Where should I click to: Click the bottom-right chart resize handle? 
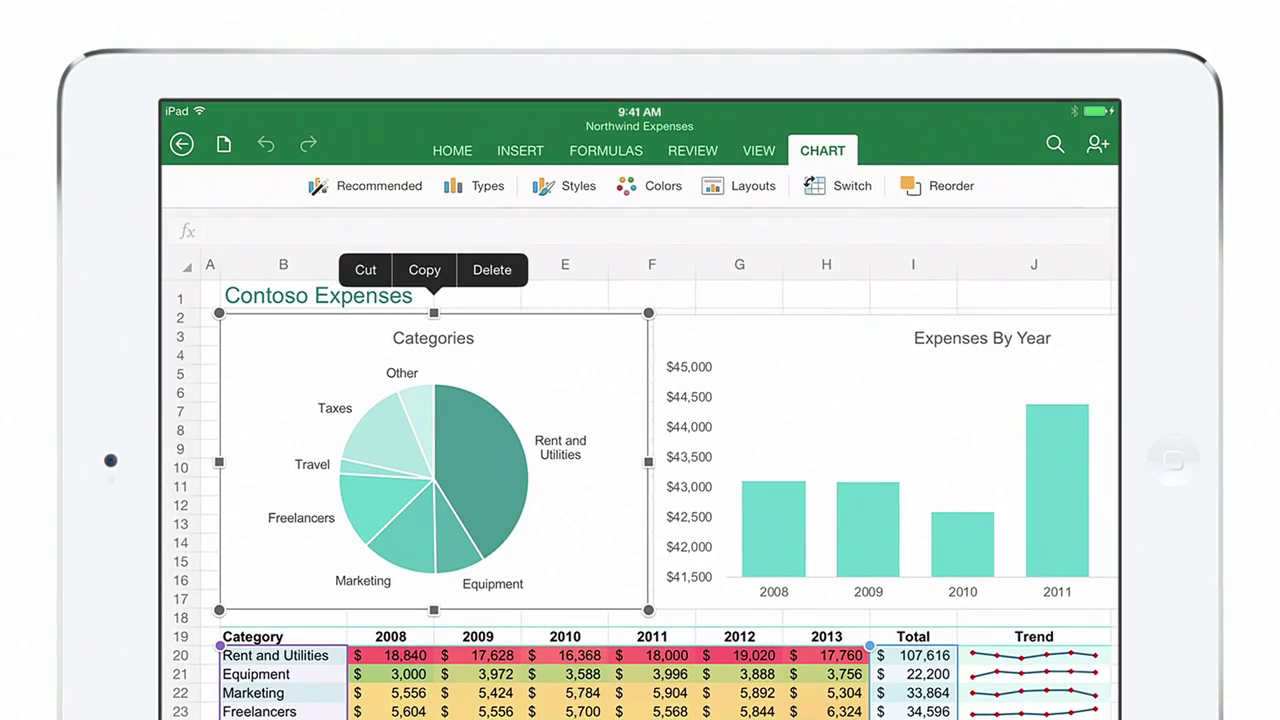[648, 610]
